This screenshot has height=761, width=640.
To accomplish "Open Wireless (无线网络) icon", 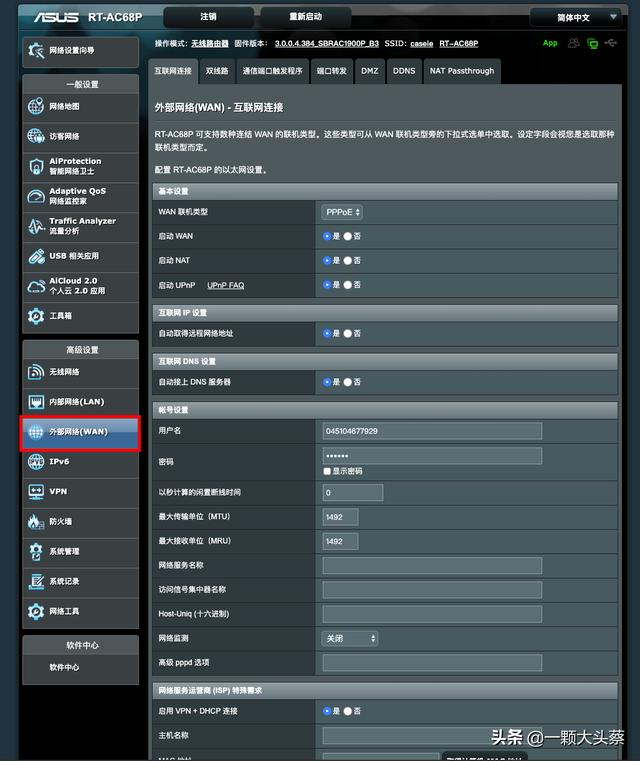I will (x=36, y=372).
